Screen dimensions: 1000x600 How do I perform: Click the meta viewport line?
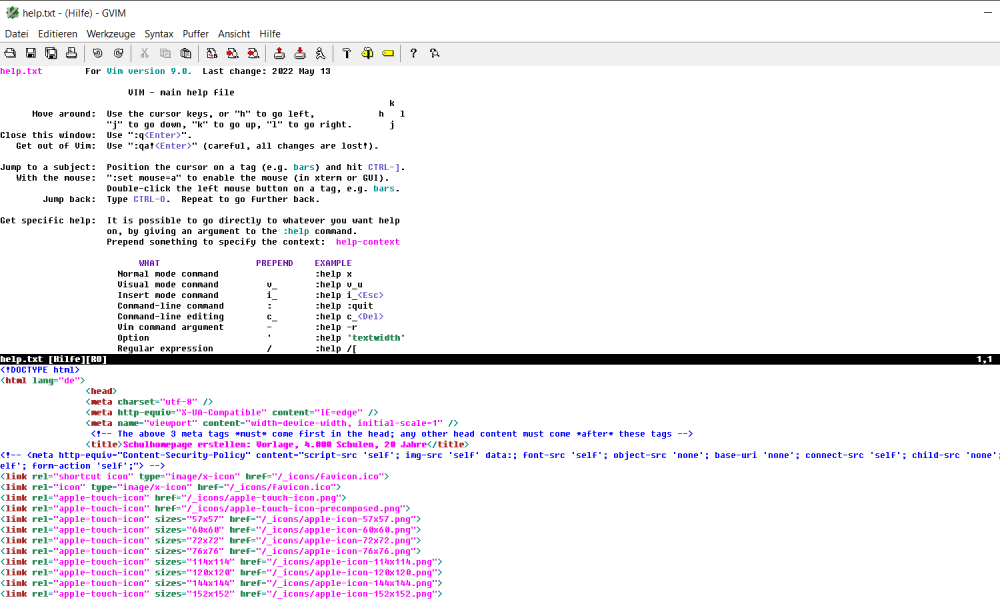pos(272,423)
